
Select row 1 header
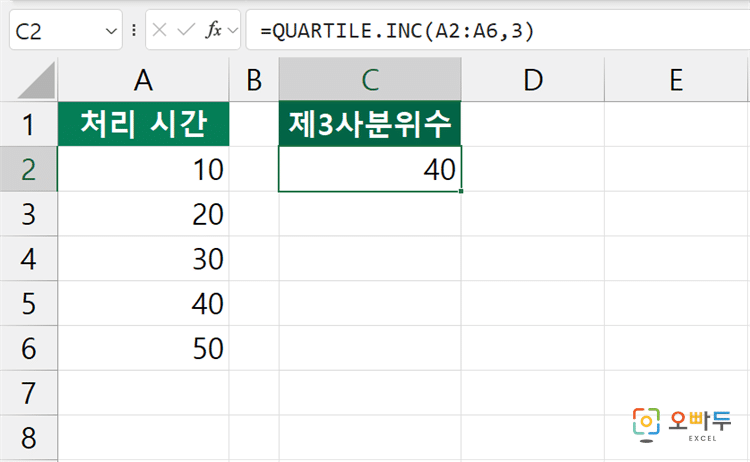point(28,124)
